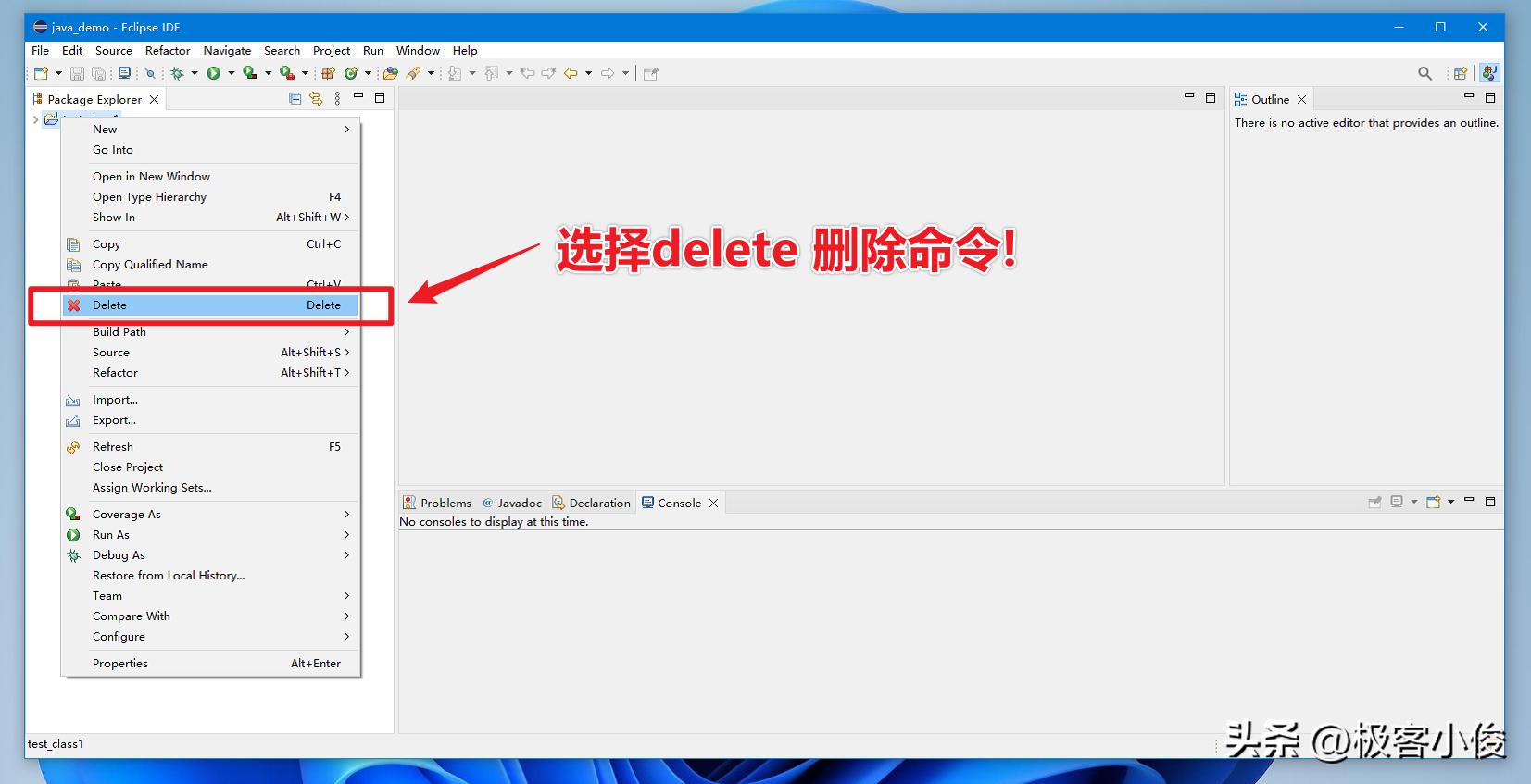Expand the Build Path submenu

click(210, 331)
